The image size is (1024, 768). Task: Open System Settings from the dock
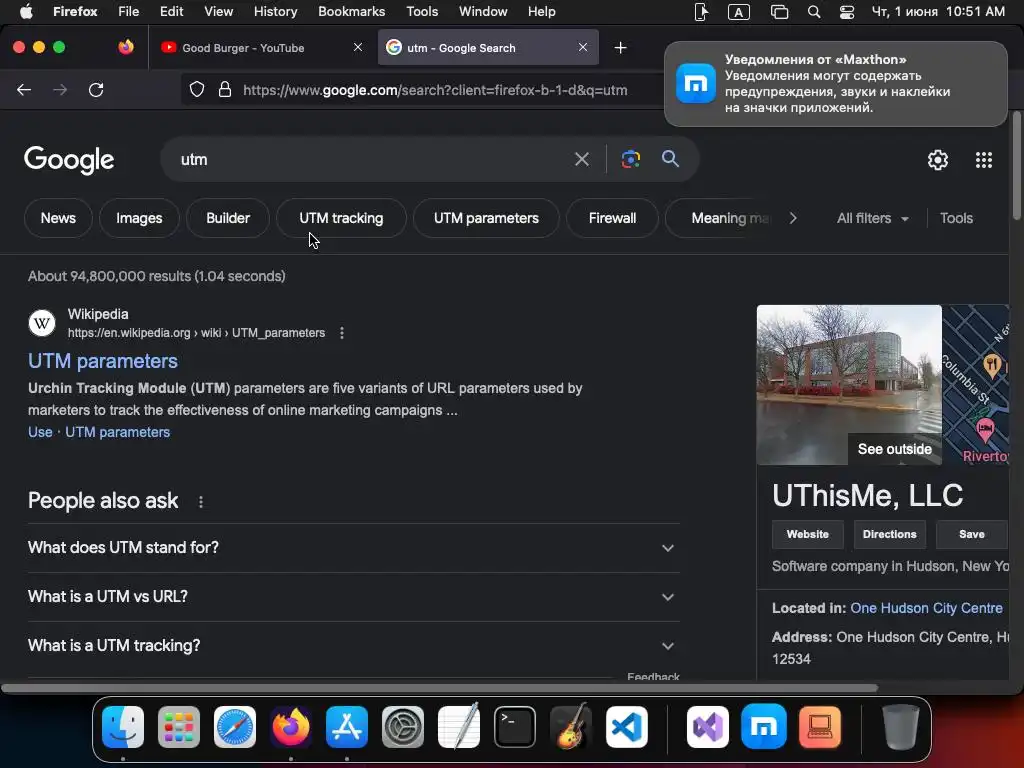(403, 727)
